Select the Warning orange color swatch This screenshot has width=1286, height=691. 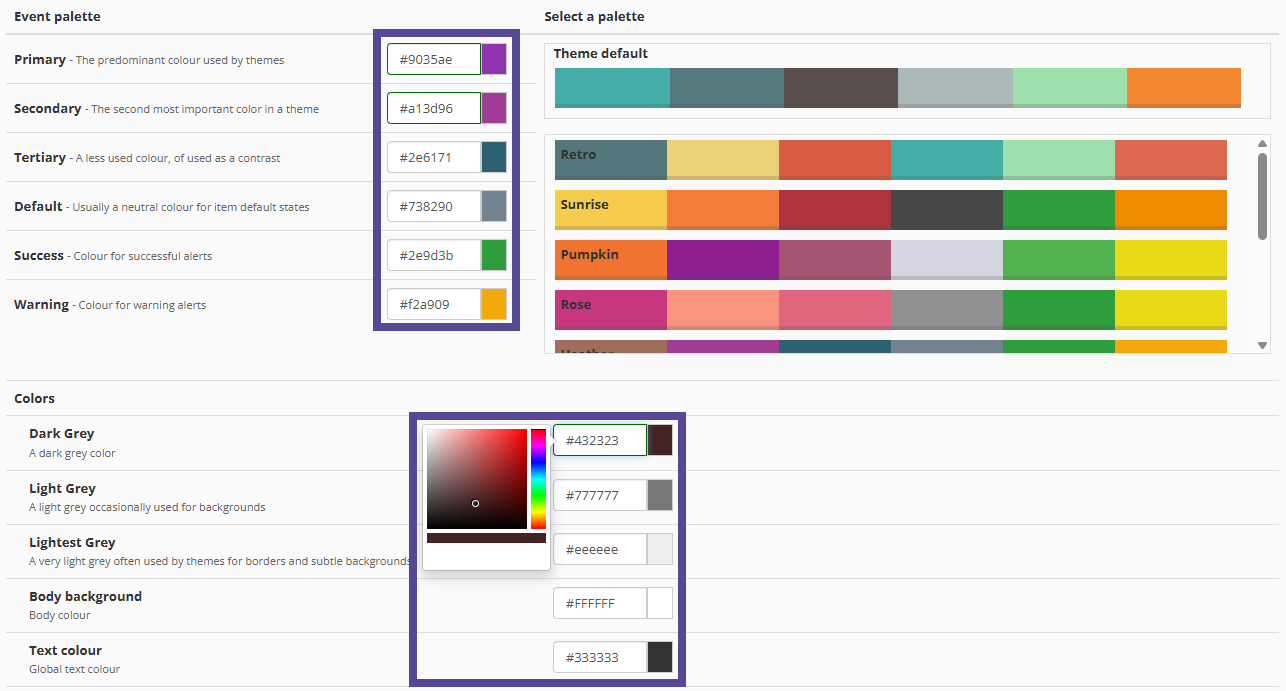point(495,303)
